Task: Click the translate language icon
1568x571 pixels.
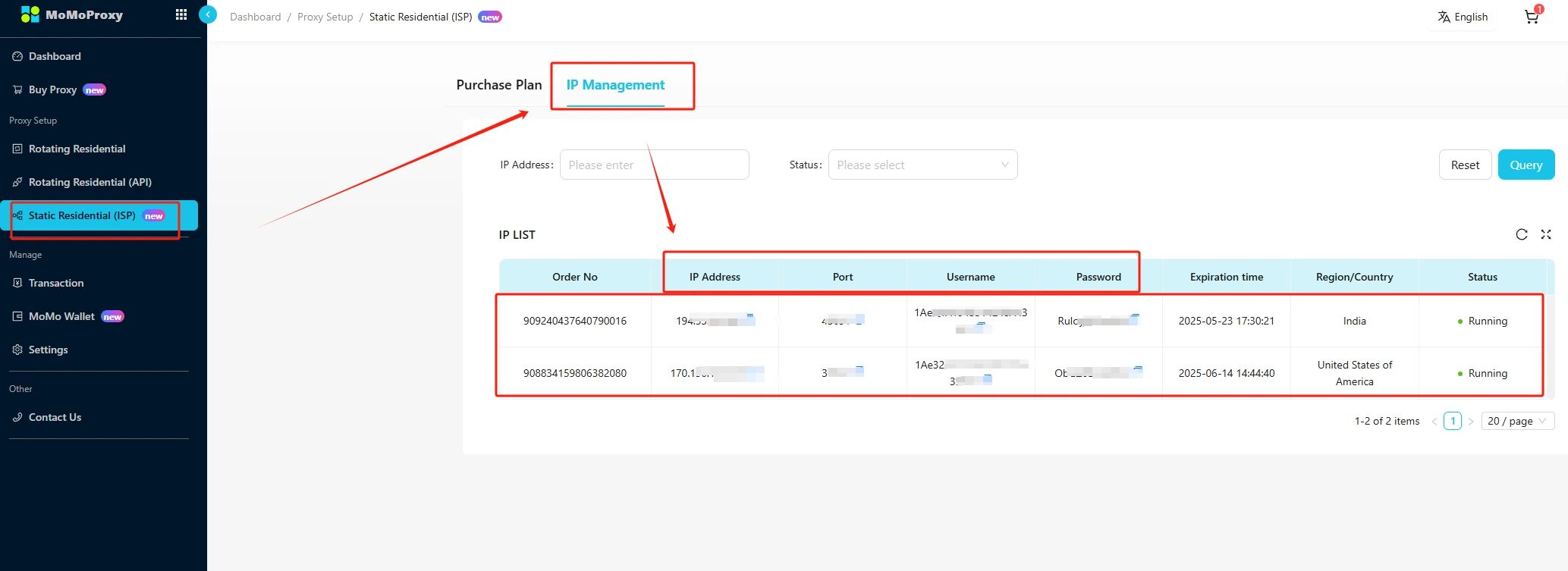Action: point(1444,17)
